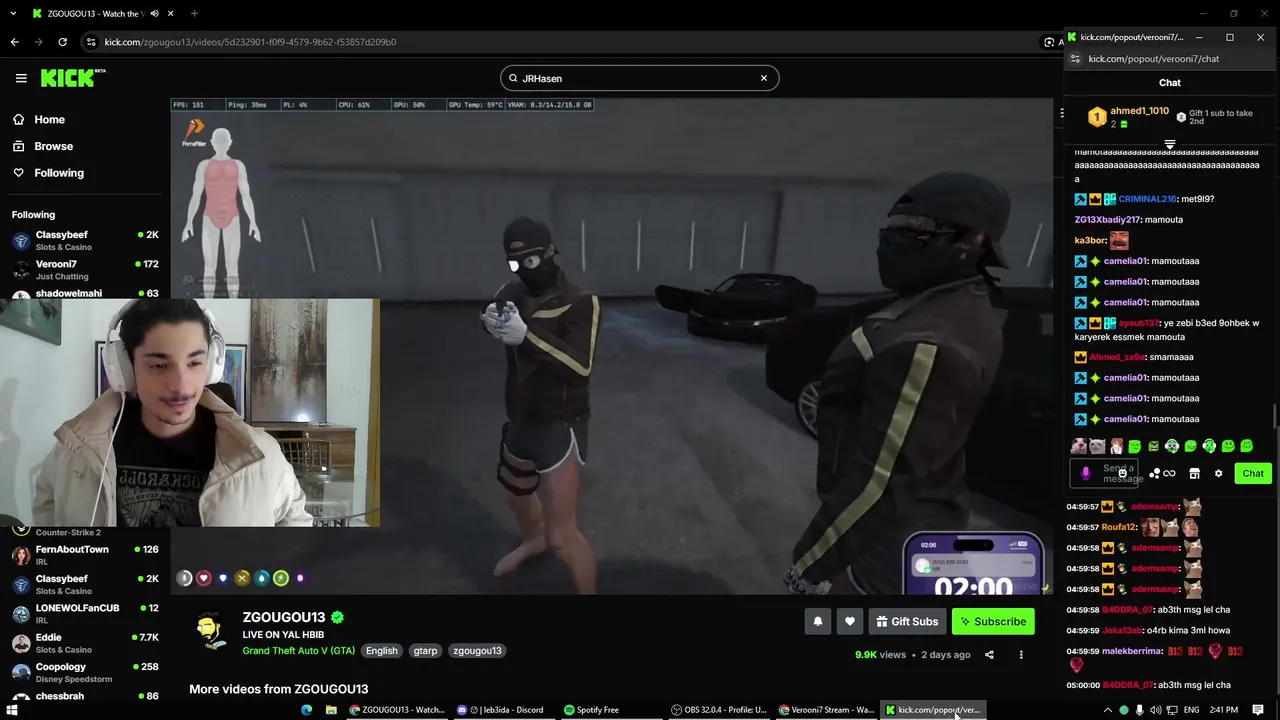1280x720 pixels.
Task: Open the emote picker smiley icon
Action: click(1123, 473)
